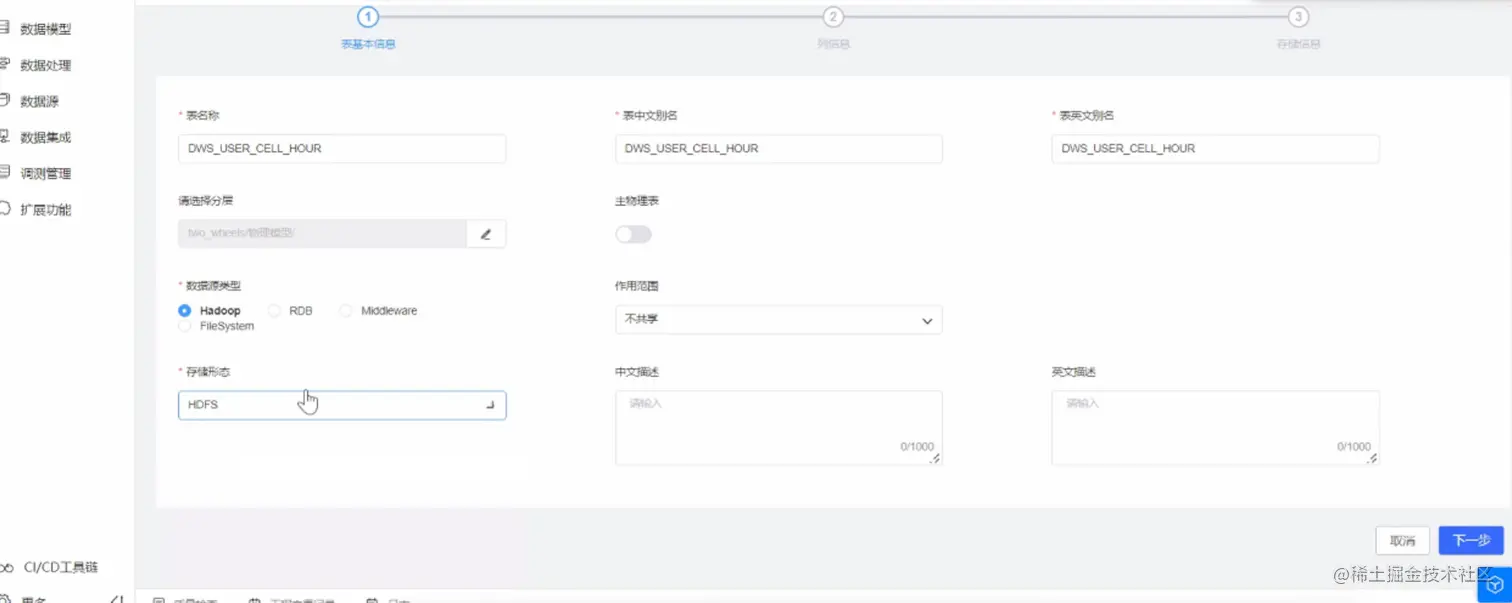
Task: Open 数据集成 in the sidebar
Action: [46, 138]
